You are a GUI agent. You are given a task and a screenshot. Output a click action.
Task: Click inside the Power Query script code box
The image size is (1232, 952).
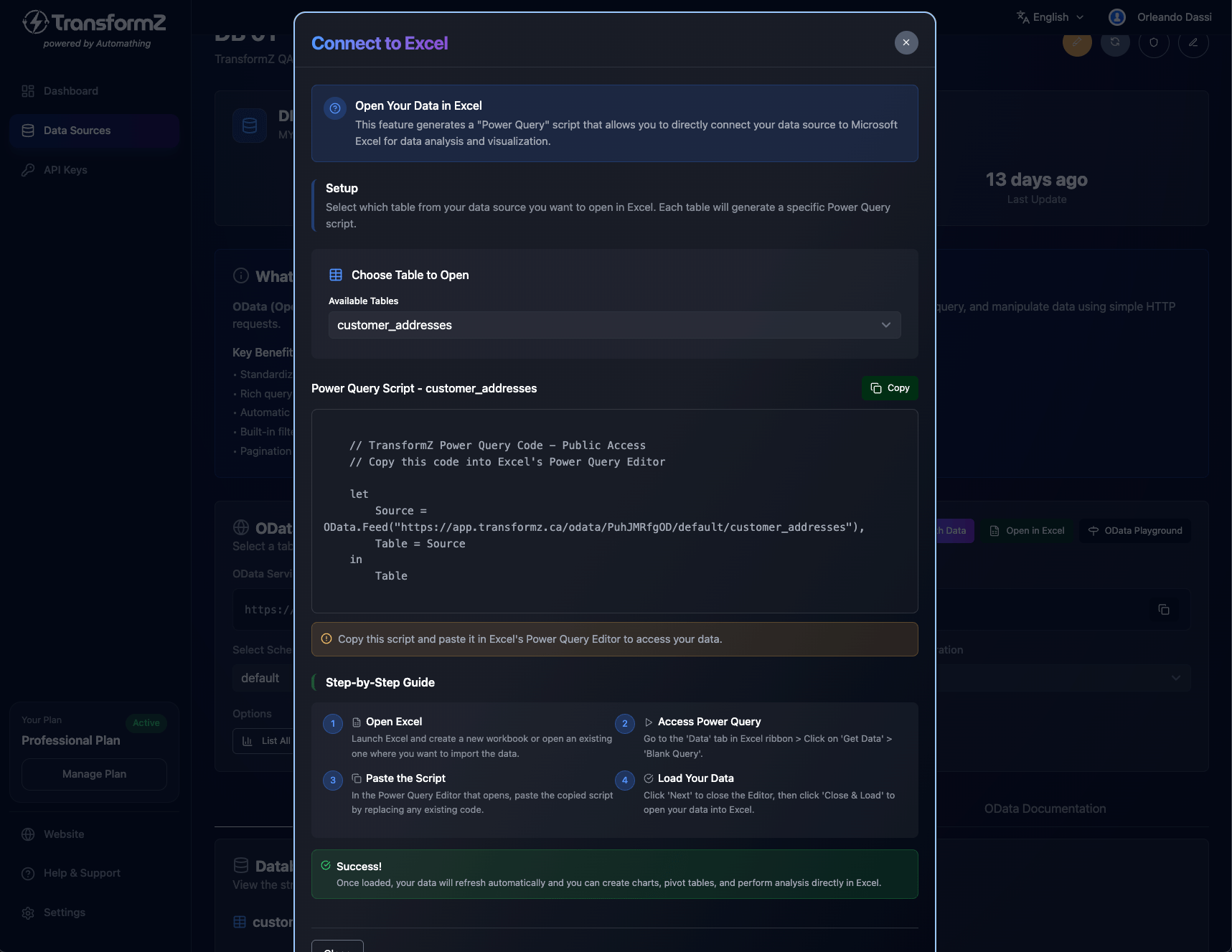point(614,511)
